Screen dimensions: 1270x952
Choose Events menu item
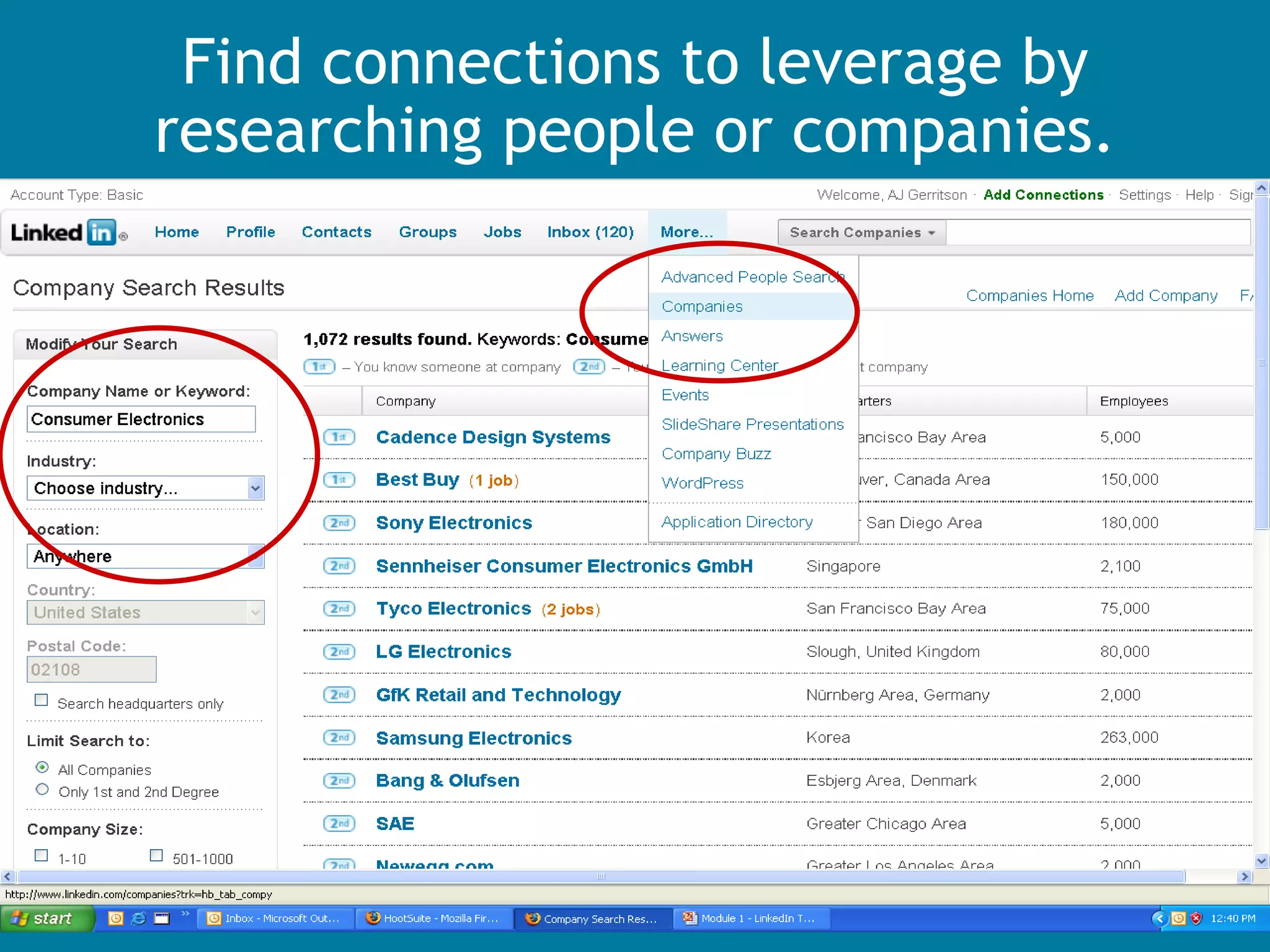point(685,395)
